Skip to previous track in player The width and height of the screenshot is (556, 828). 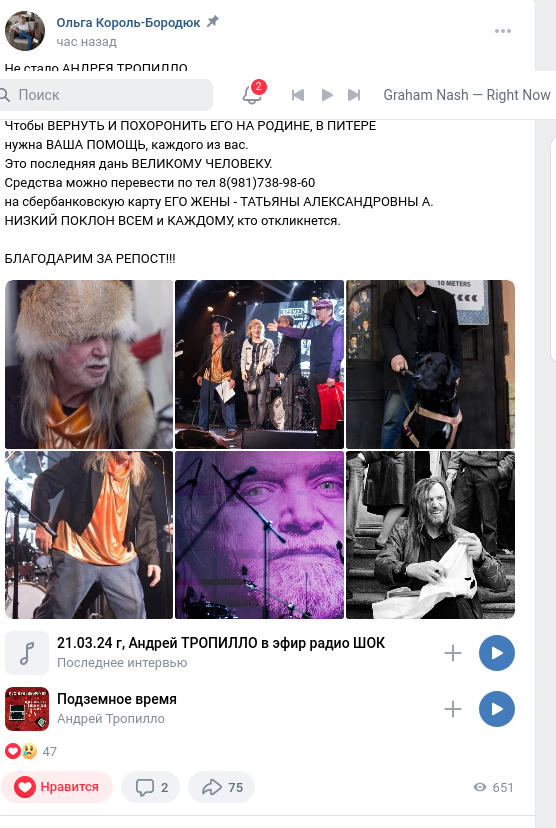point(298,95)
